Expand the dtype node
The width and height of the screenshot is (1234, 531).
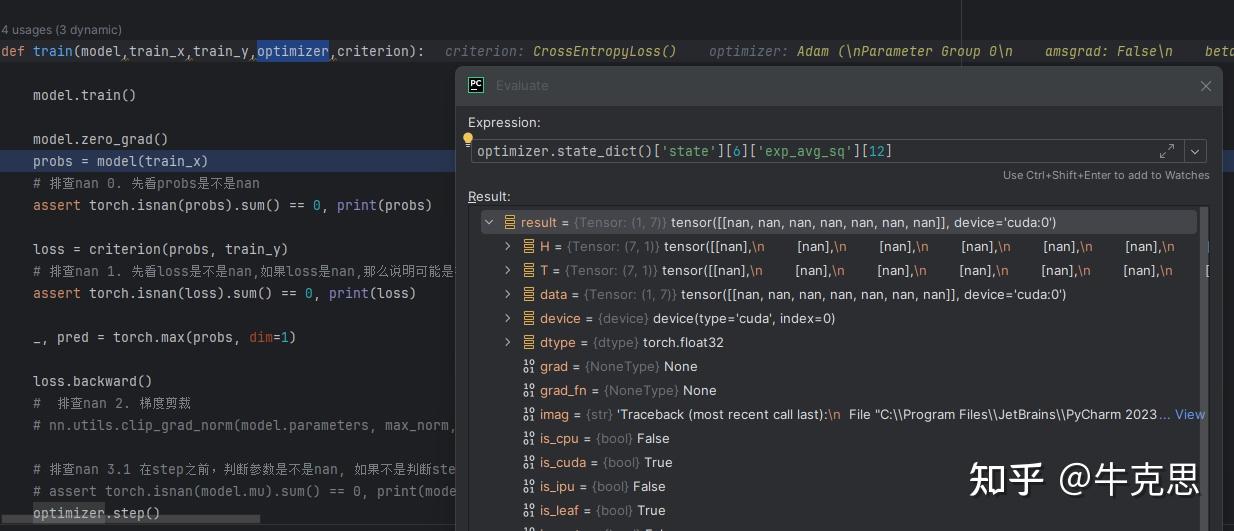pos(508,342)
